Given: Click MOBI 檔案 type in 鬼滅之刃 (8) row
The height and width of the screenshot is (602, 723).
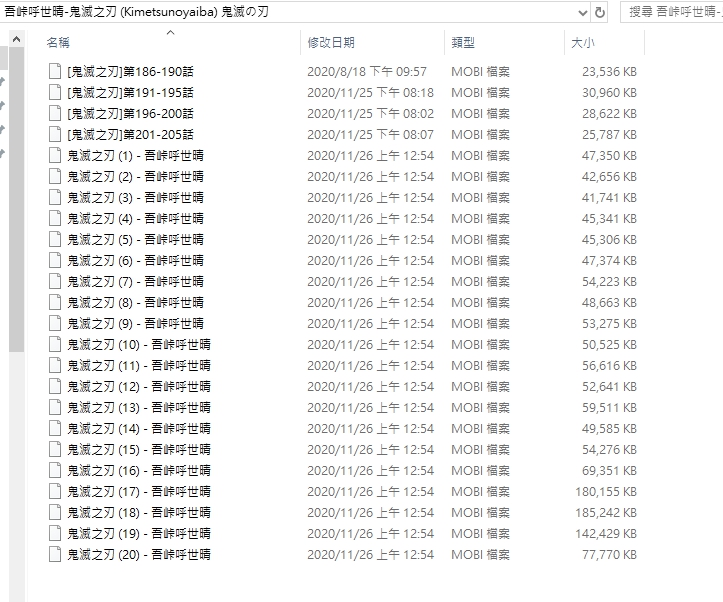Looking at the screenshot, I should (480, 302).
